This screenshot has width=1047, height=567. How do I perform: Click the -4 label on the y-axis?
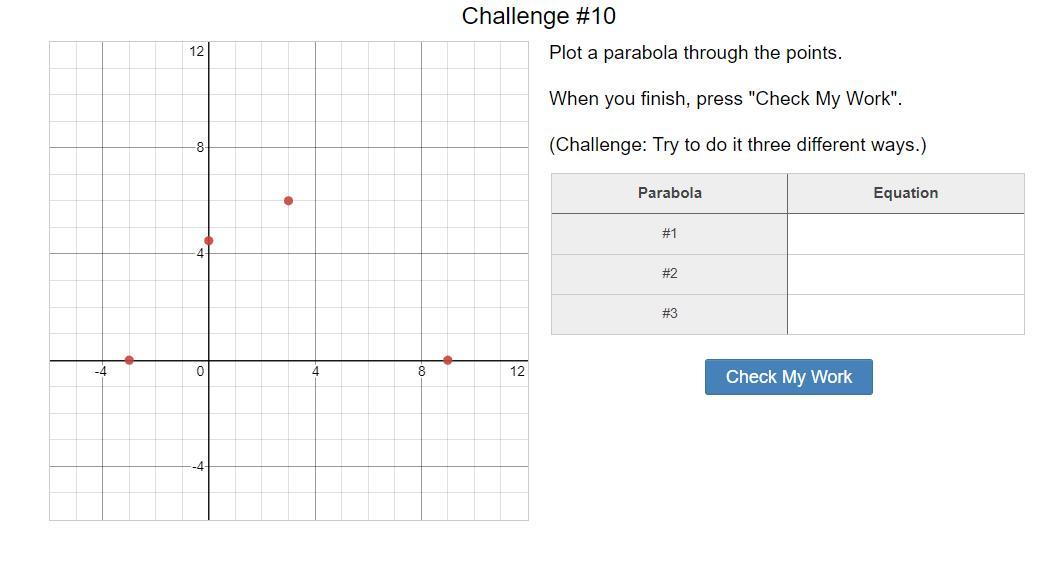coord(199,467)
